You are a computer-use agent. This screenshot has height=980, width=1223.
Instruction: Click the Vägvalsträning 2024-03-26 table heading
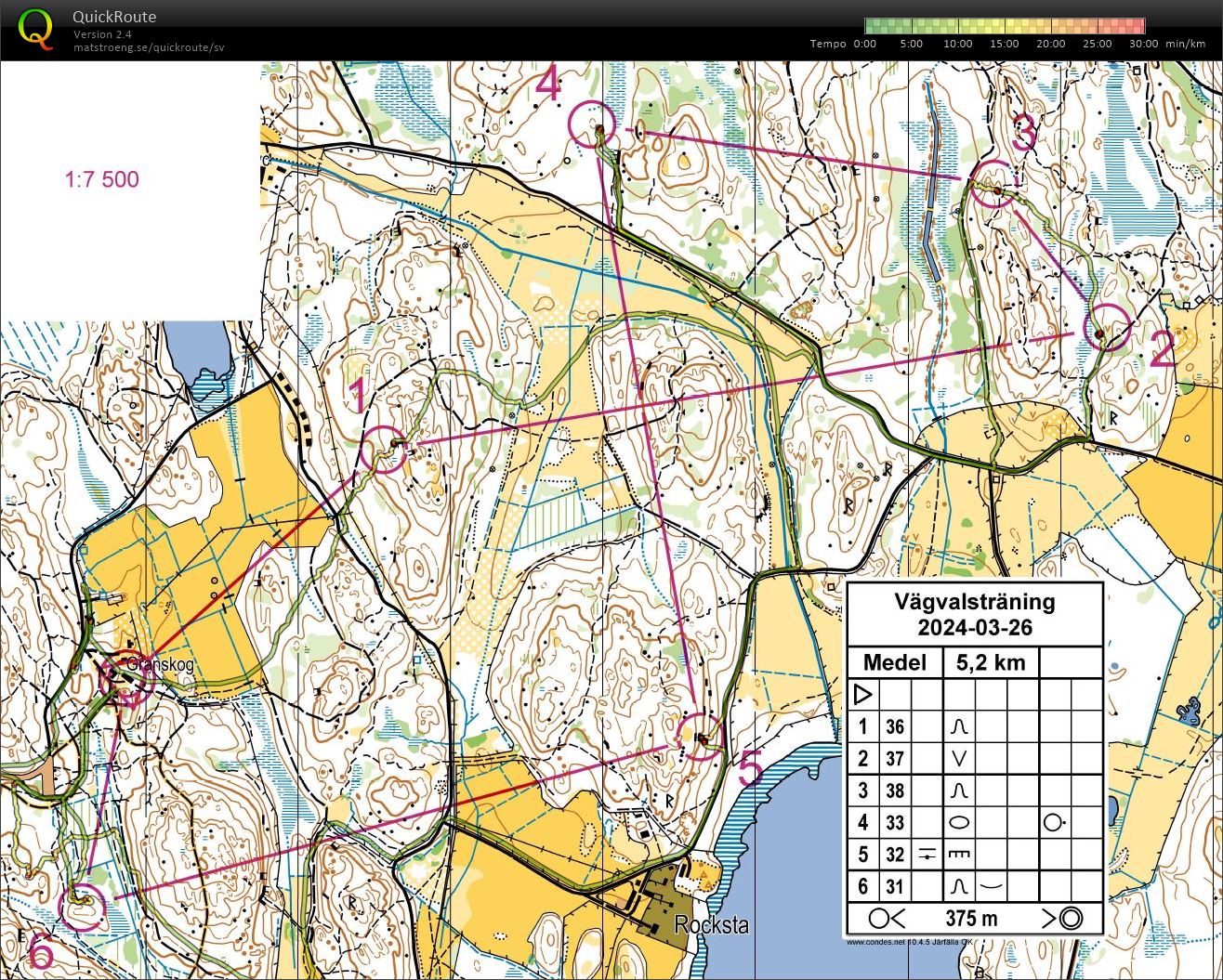pyautogui.click(x=974, y=614)
